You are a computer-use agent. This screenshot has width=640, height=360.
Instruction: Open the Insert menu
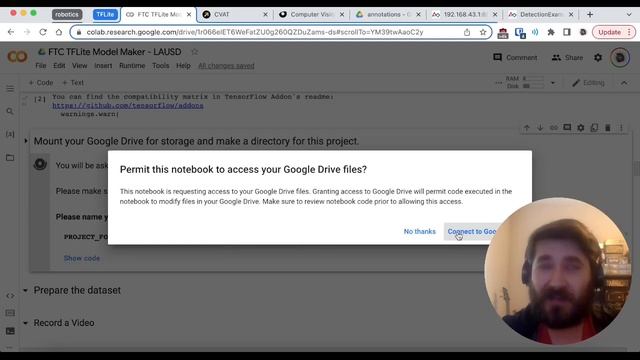(x=103, y=66)
